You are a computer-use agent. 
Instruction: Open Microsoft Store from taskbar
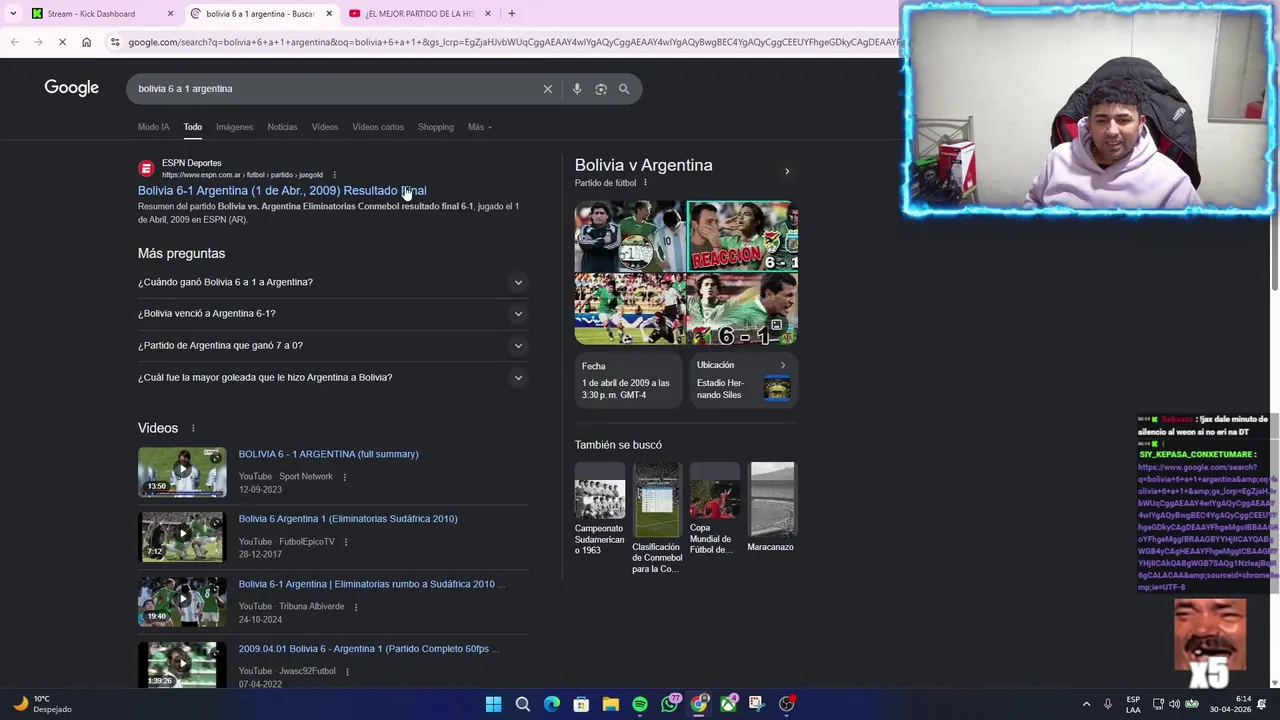click(x=581, y=704)
